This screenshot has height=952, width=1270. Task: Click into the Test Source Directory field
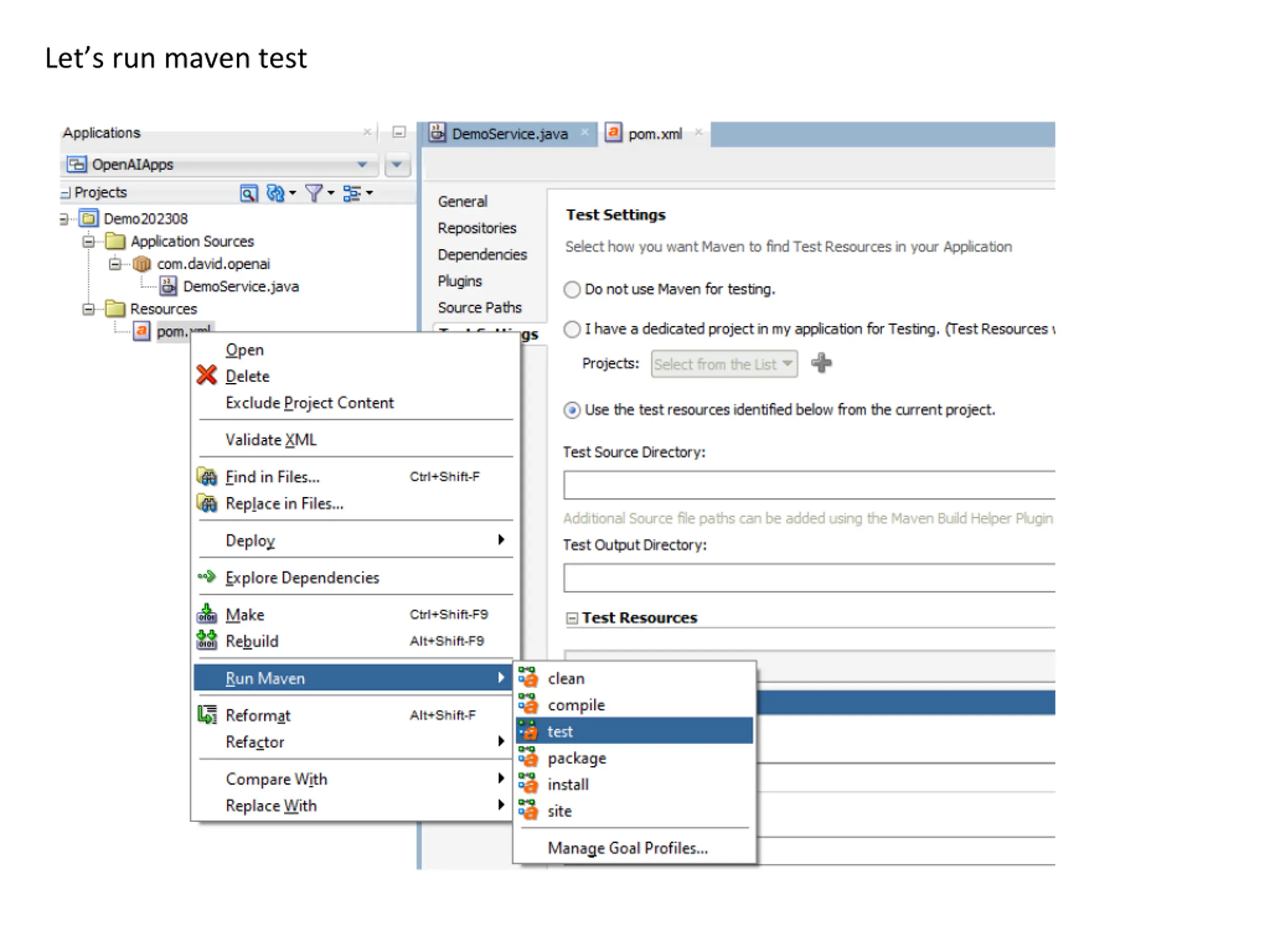tap(809, 485)
